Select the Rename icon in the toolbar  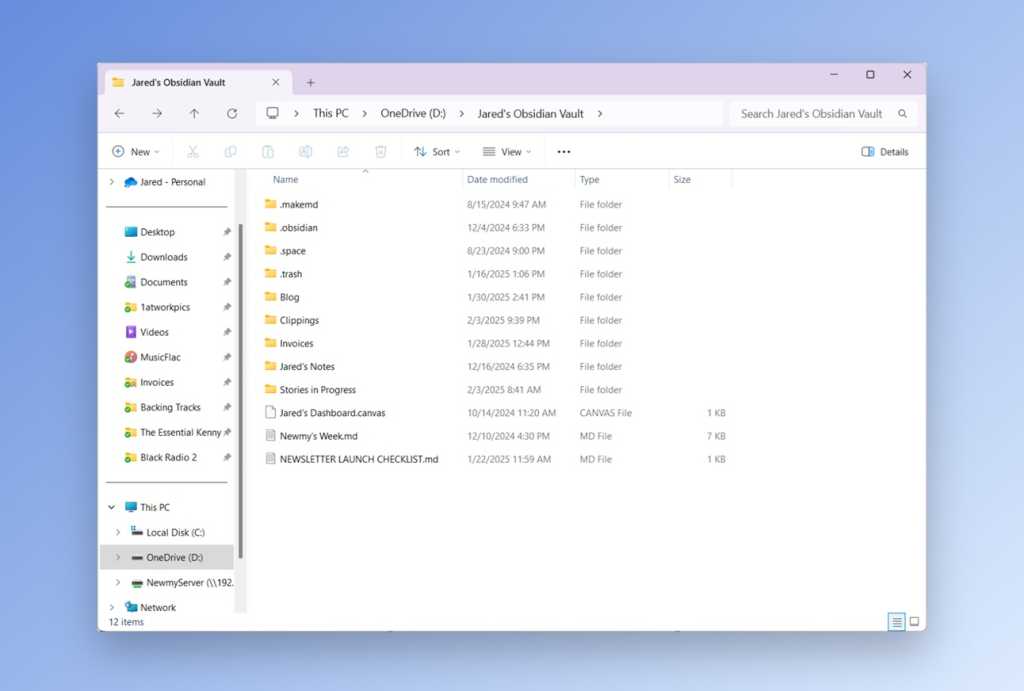tap(306, 151)
